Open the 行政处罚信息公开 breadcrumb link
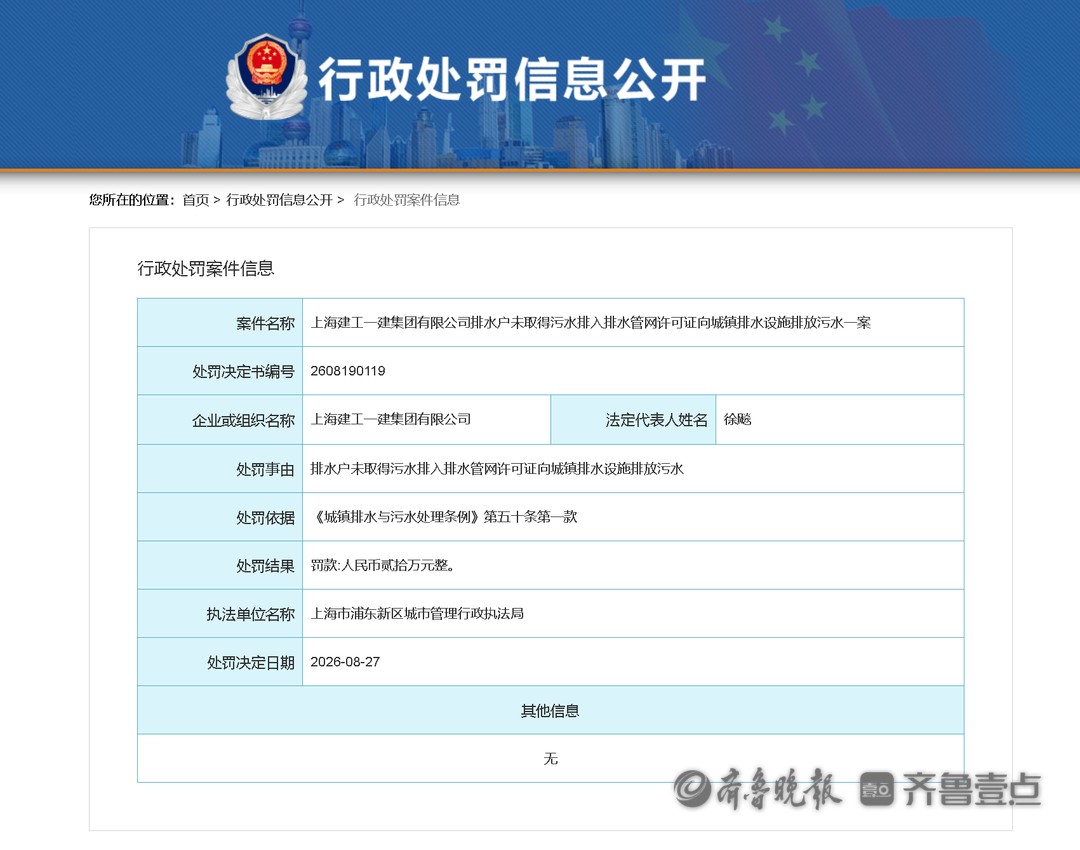The image size is (1080, 850). (x=279, y=200)
